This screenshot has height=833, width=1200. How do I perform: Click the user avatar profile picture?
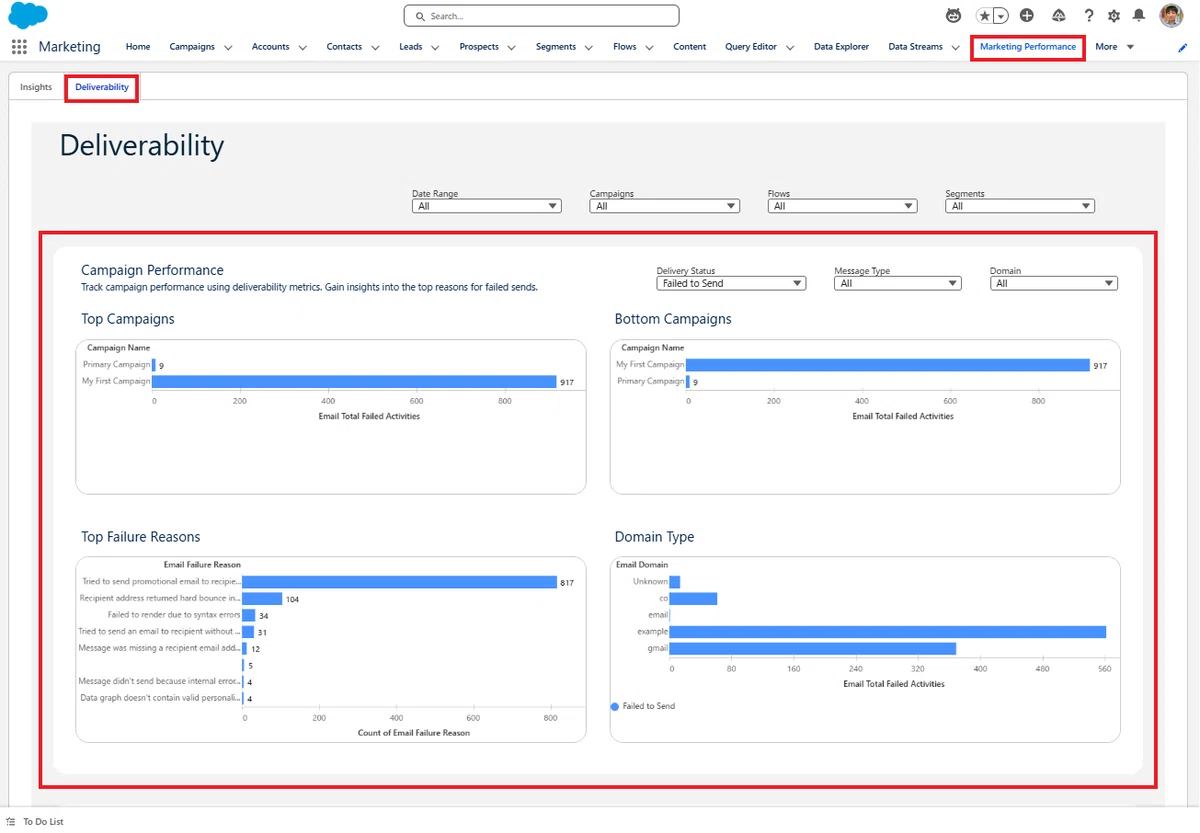(x=1171, y=15)
